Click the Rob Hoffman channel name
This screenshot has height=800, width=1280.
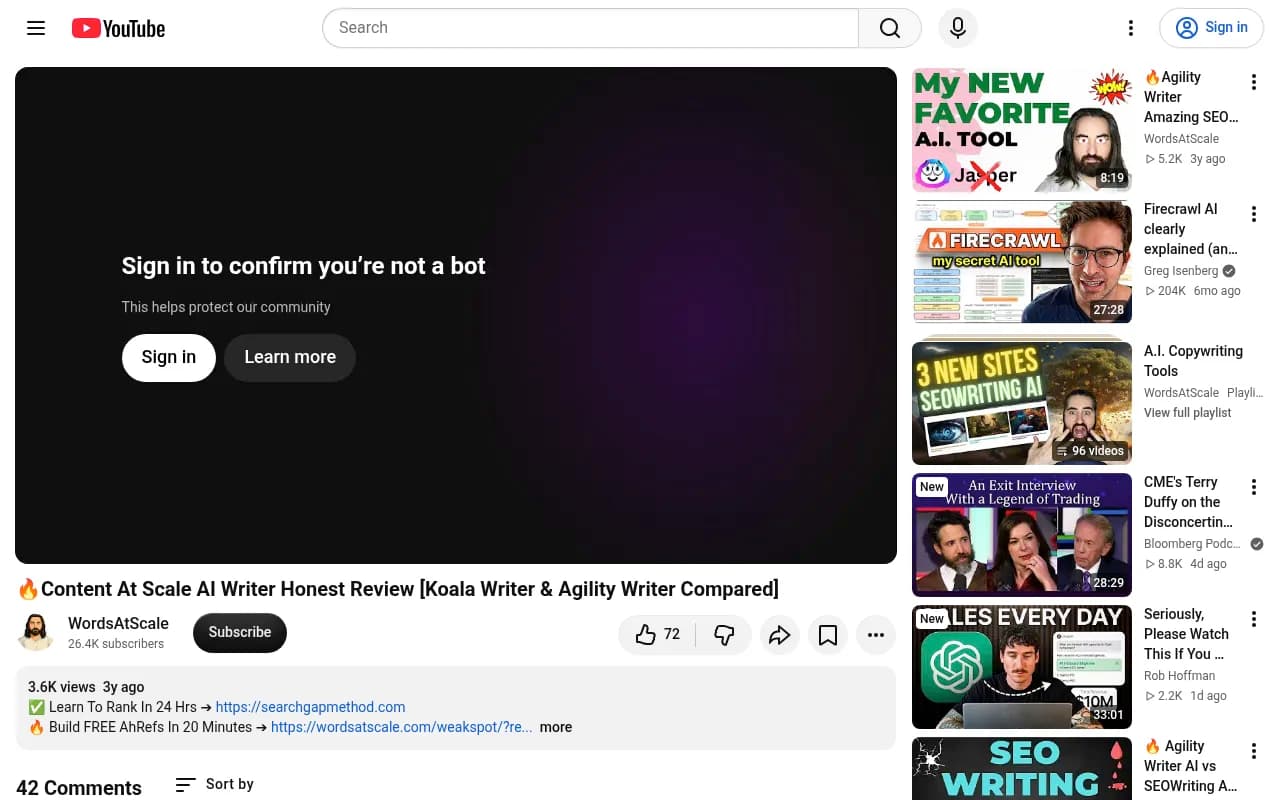pyautogui.click(x=1180, y=676)
